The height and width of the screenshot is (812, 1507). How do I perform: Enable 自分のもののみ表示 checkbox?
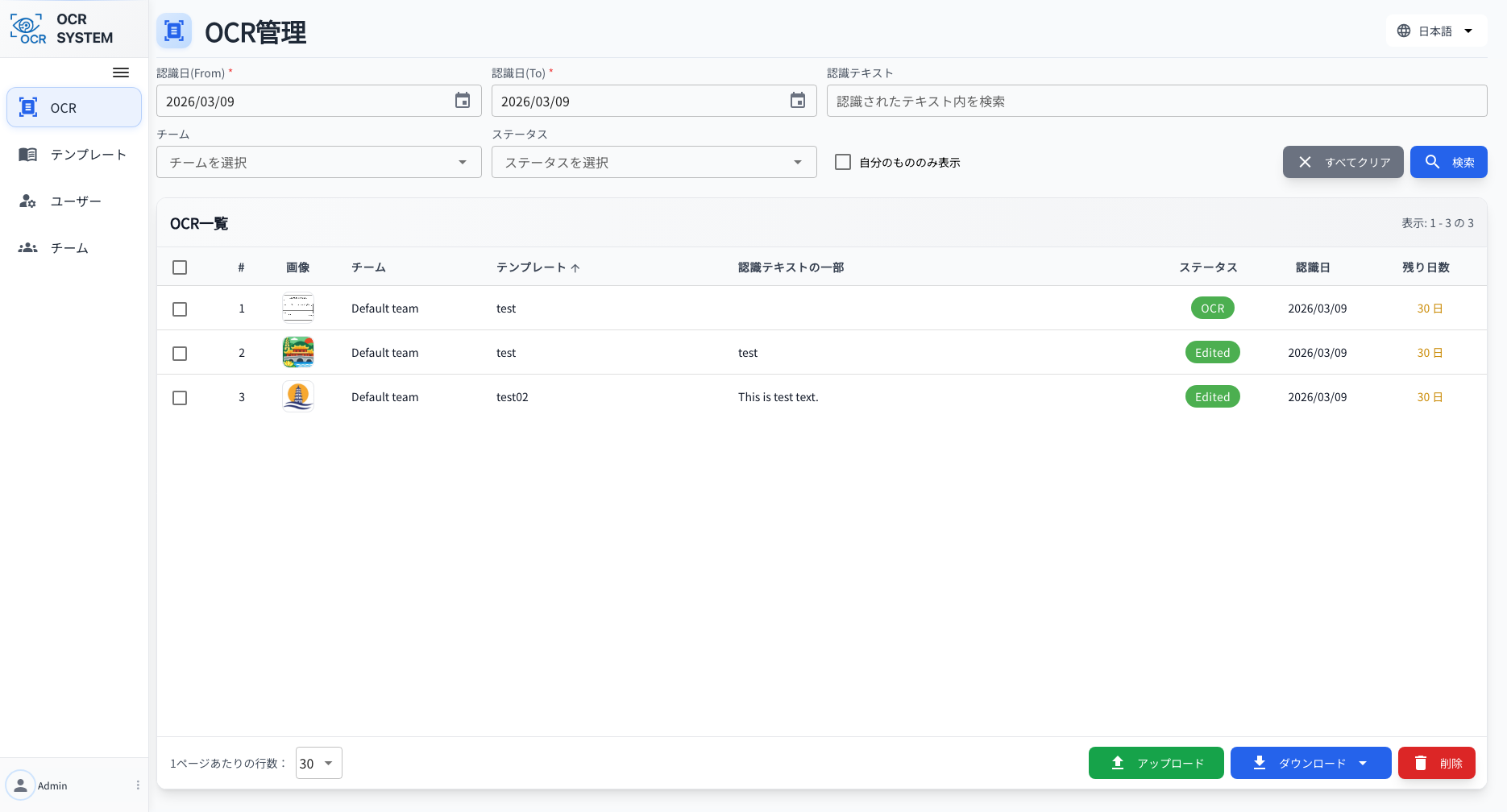(x=842, y=162)
